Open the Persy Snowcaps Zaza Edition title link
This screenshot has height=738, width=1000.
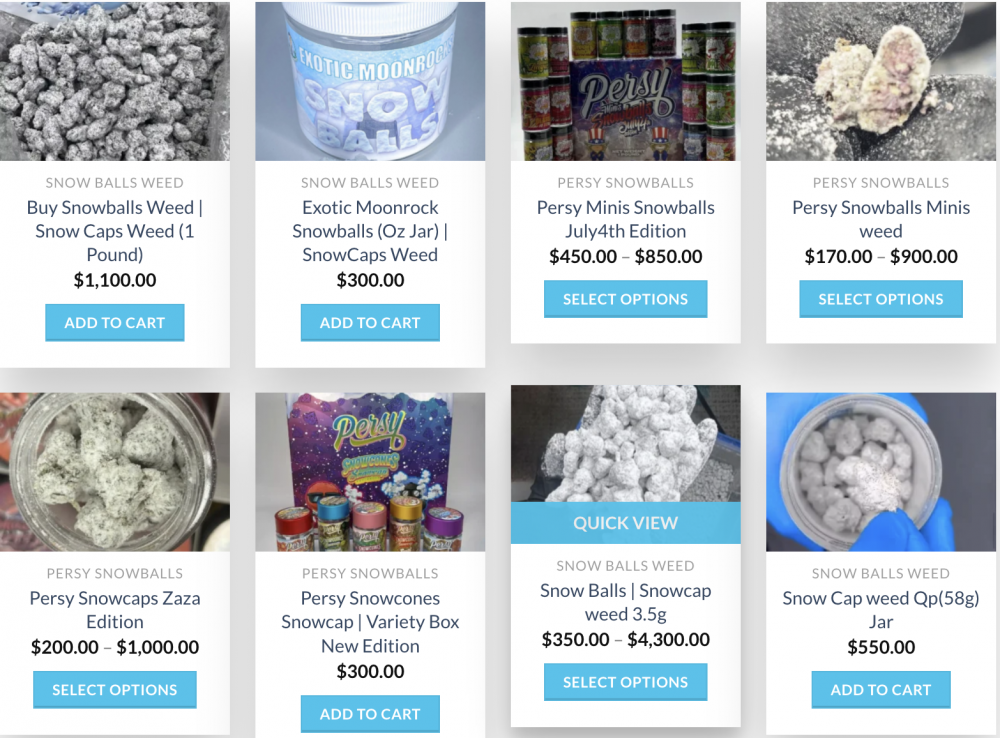[x=115, y=610]
